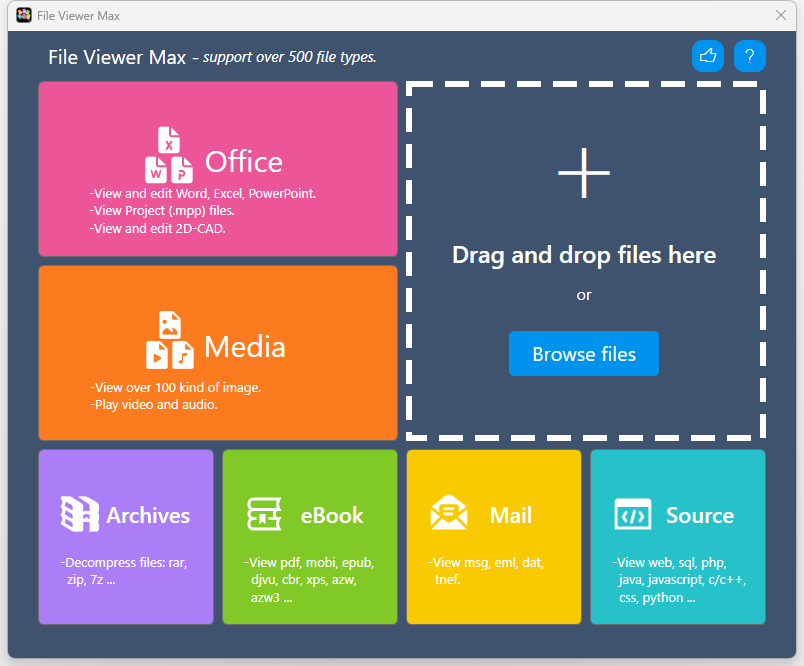Click the Browse files button
This screenshot has height=666, width=804.
584,354
